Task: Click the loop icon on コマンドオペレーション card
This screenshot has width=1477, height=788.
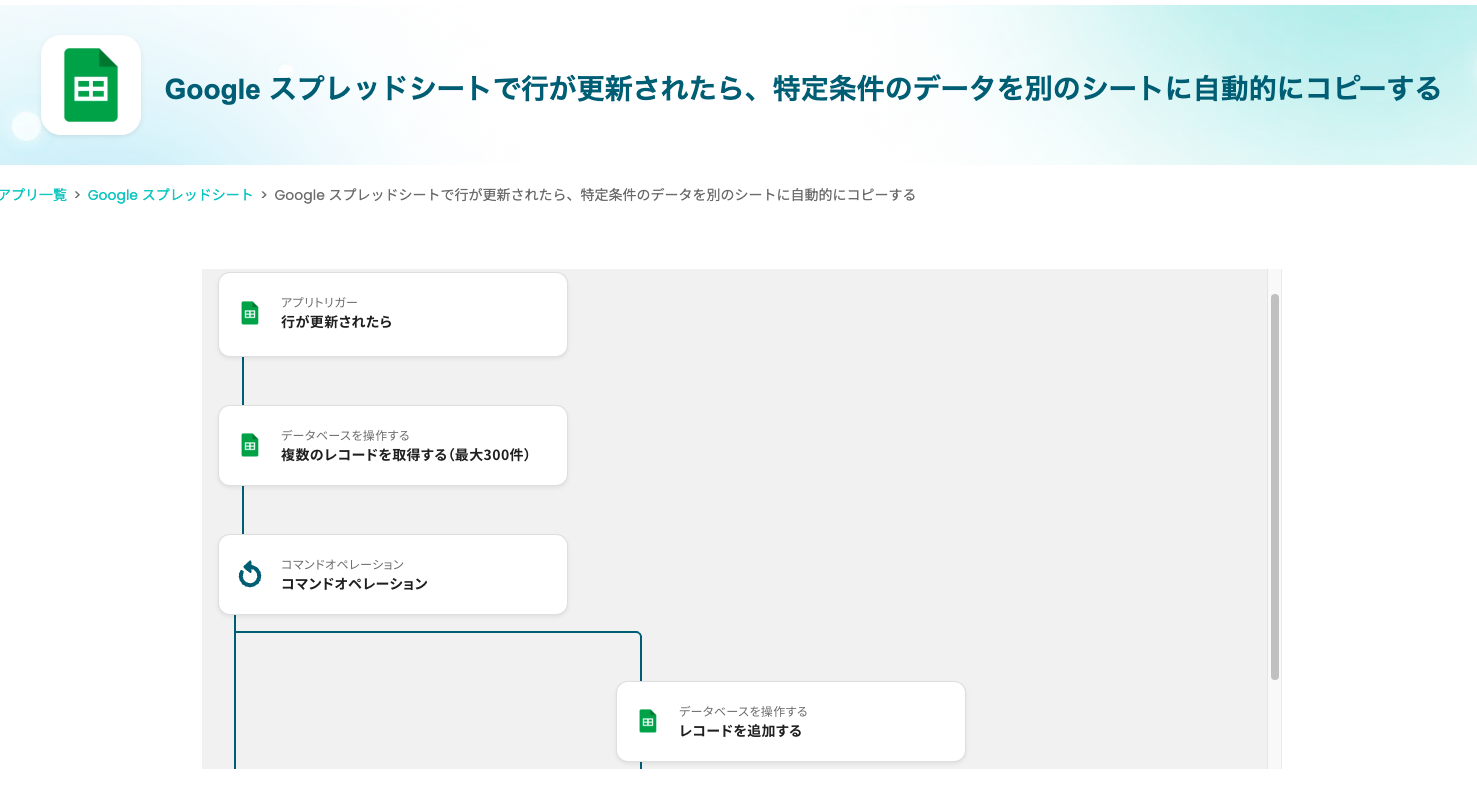Action: 250,574
